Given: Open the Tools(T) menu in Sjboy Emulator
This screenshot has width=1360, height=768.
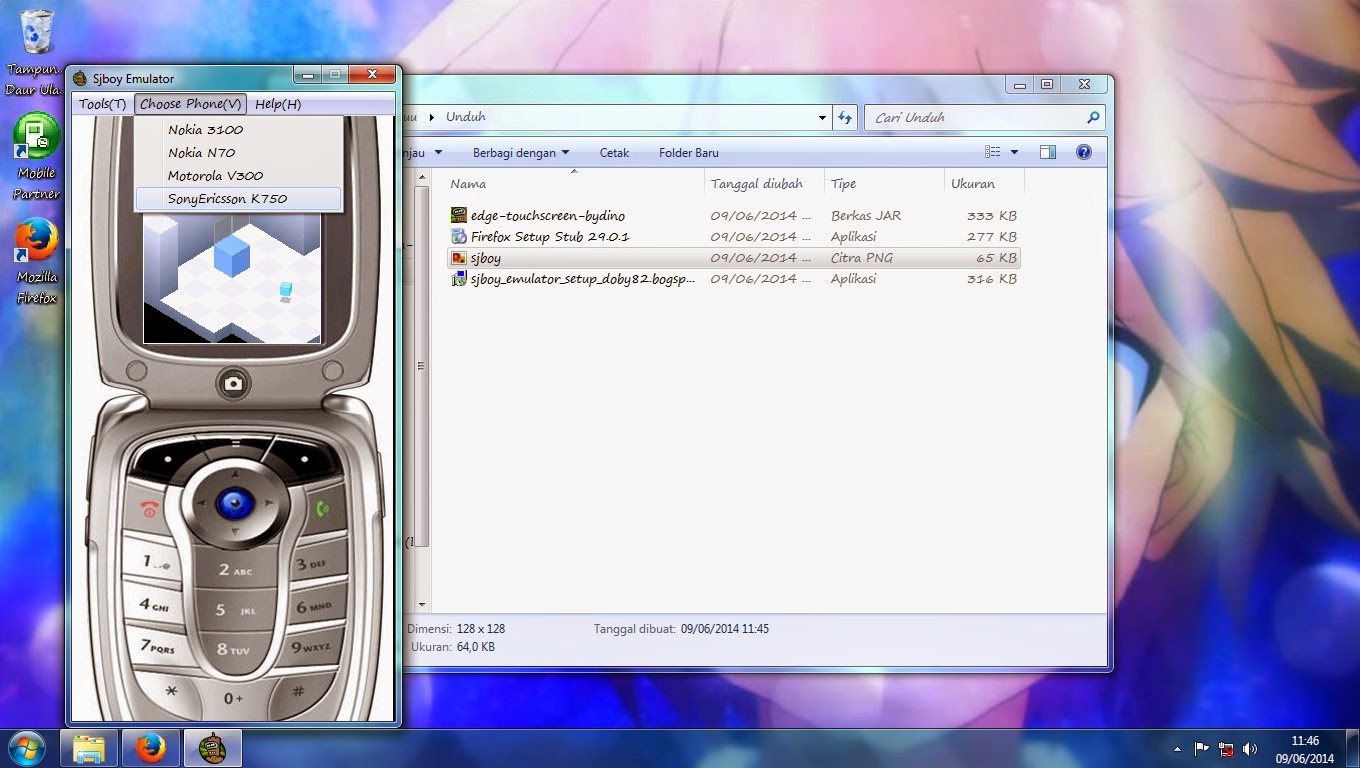Looking at the screenshot, I should click(x=103, y=104).
